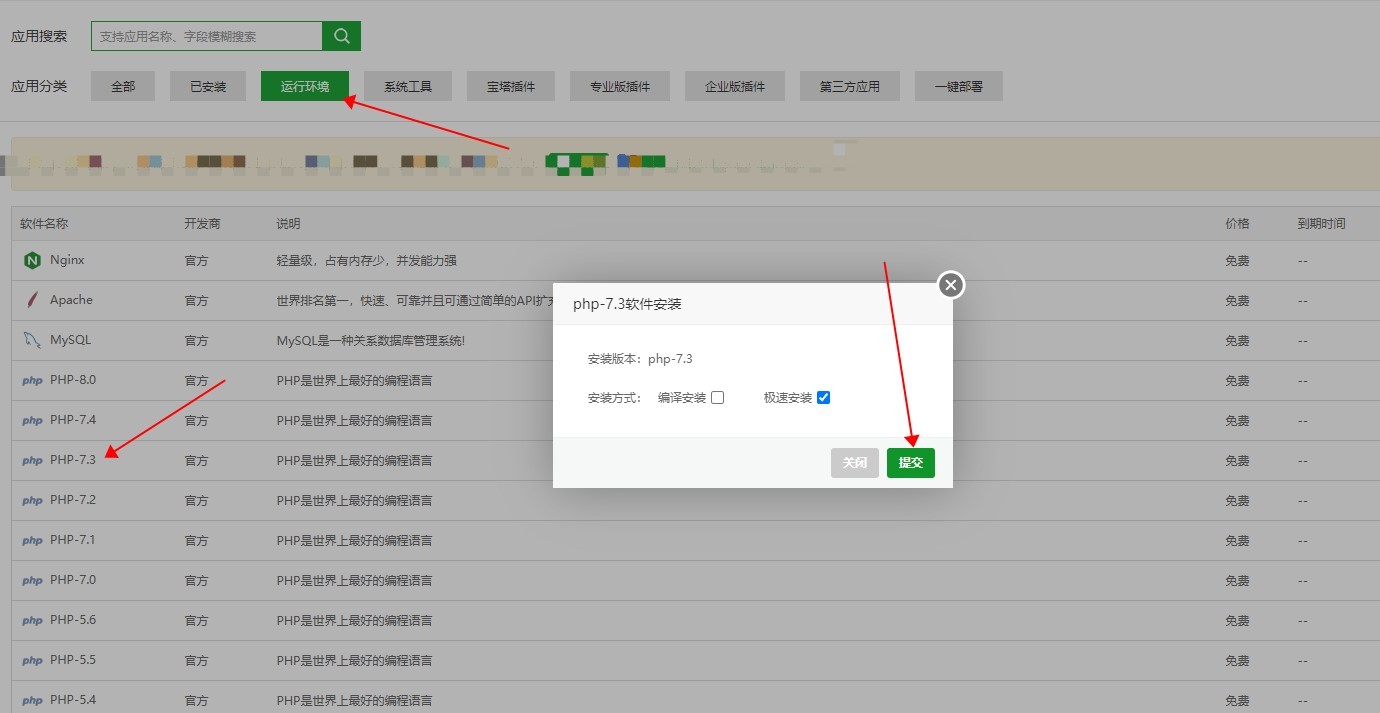
Task: Select the 系统工具 category tab
Action: [x=408, y=86]
